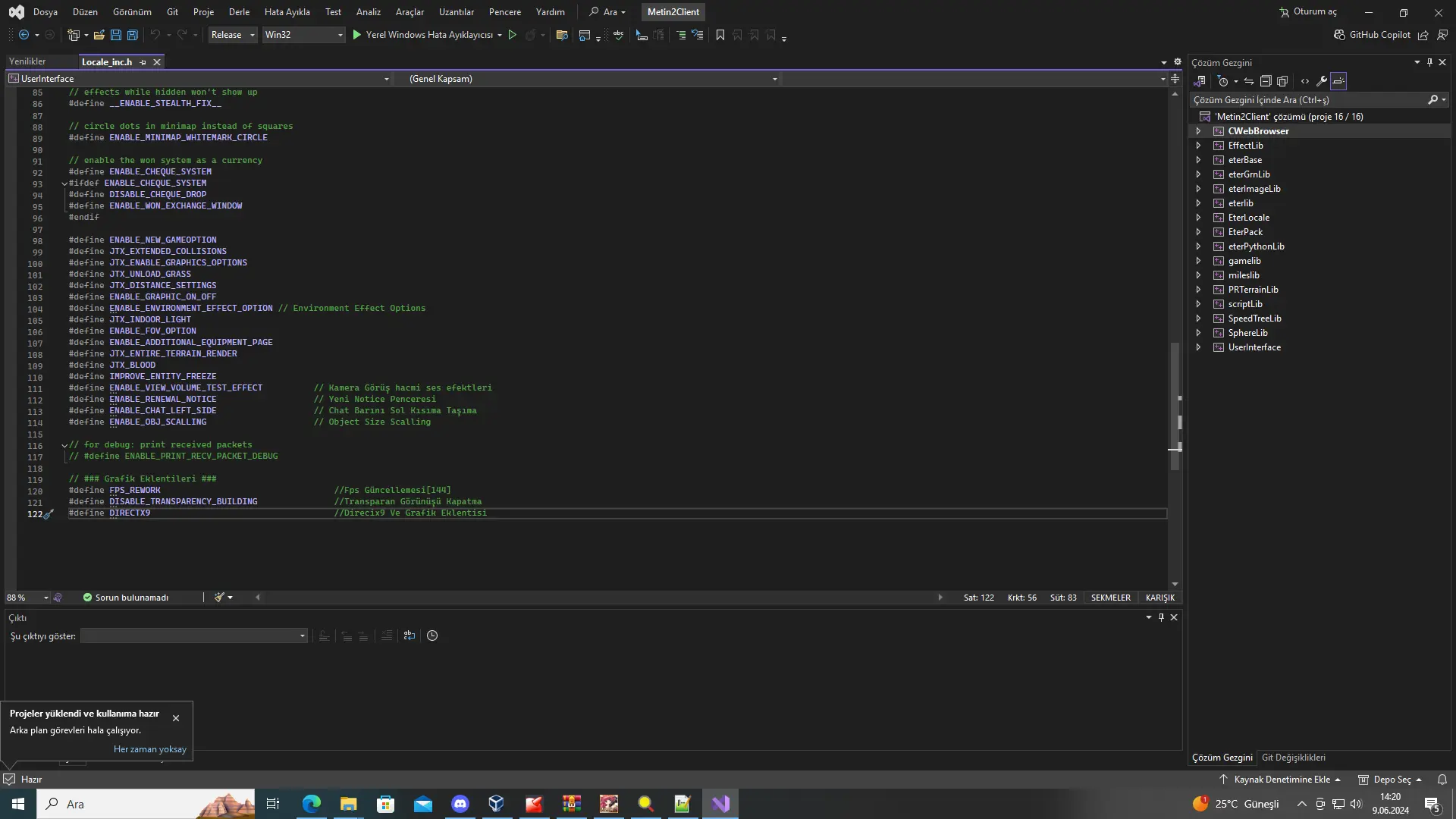Open file using the folder toolbar icon

click(99, 35)
